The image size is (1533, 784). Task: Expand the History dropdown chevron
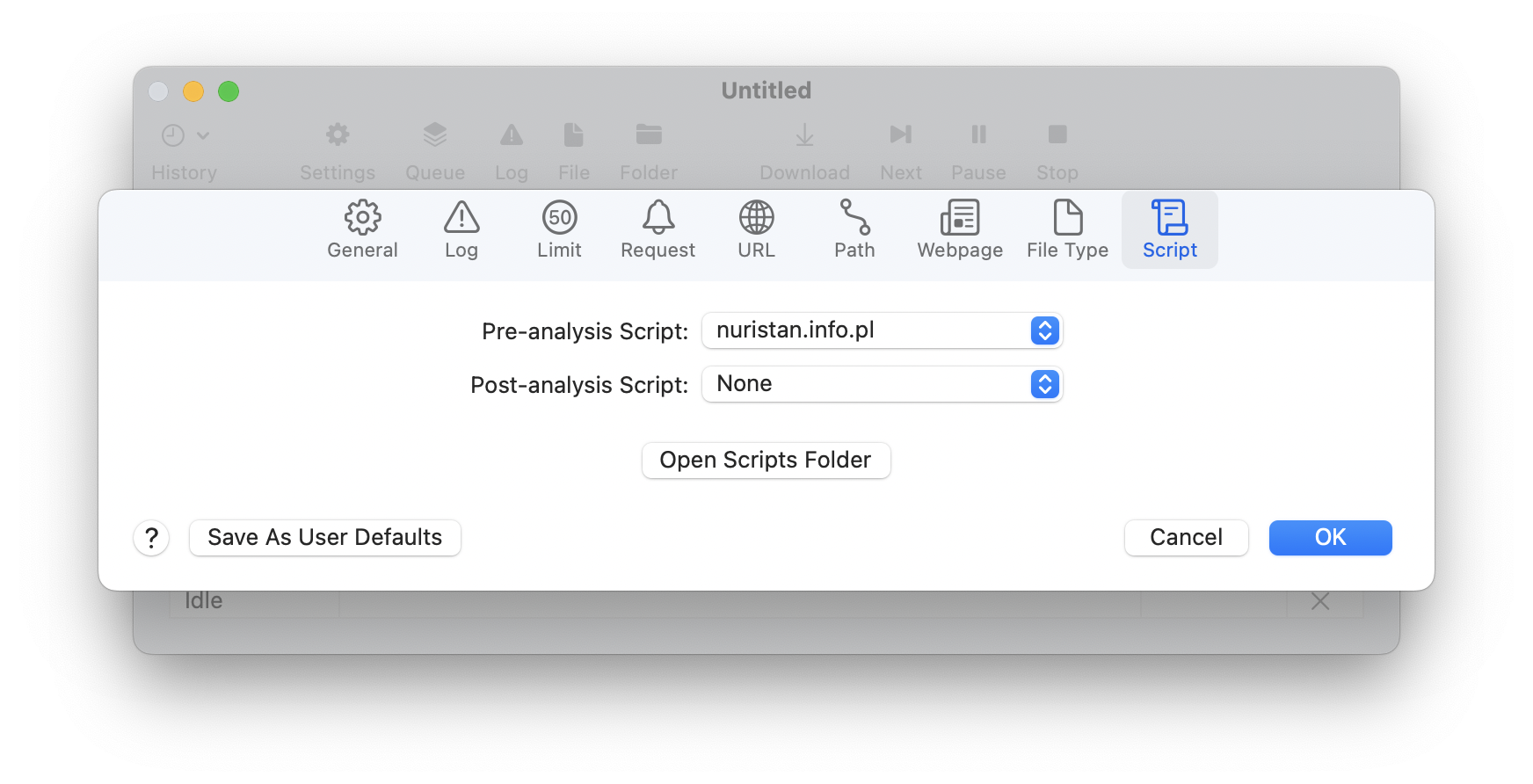click(204, 136)
